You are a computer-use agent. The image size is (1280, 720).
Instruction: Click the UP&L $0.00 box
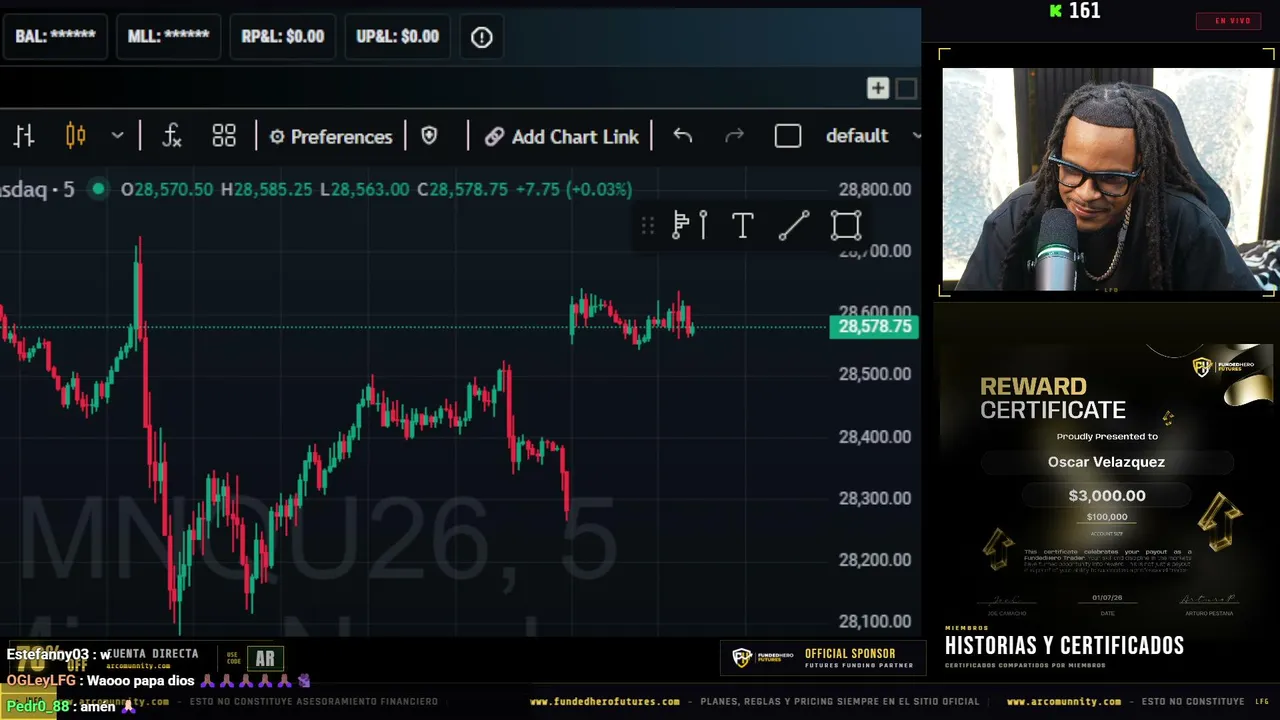point(398,36)
